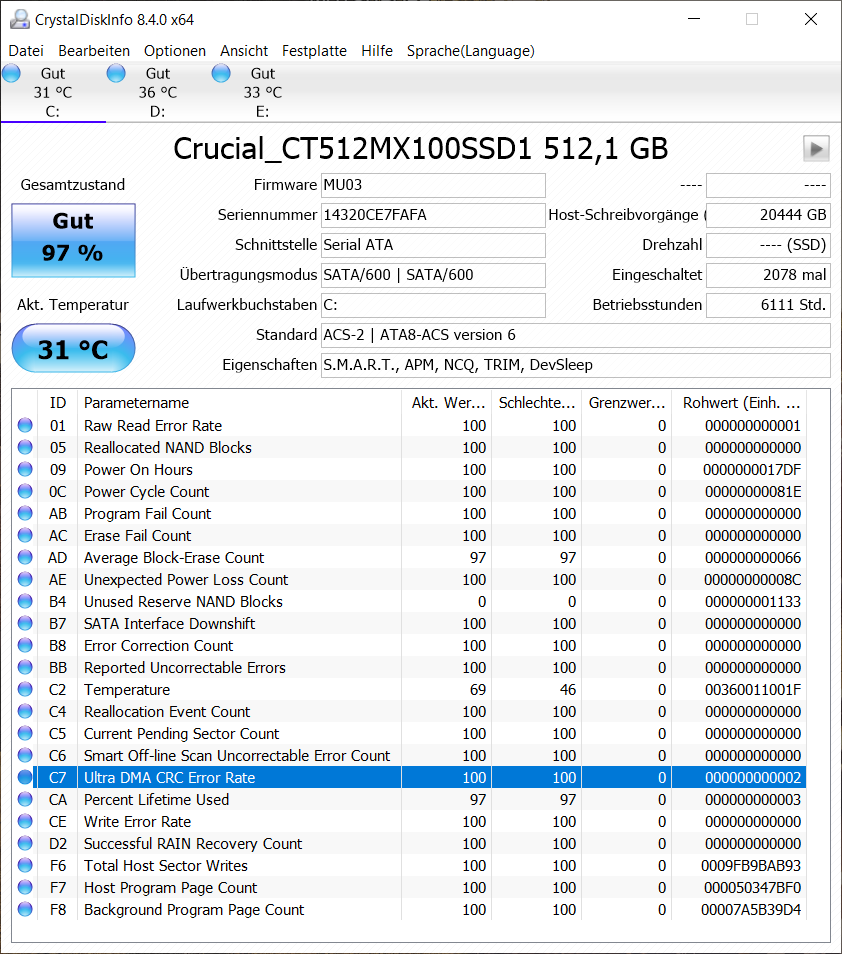The image size is (843, 954).
Task: Click status orb of Raw Read Error Rate row
Action: click(x=25, y=425)
